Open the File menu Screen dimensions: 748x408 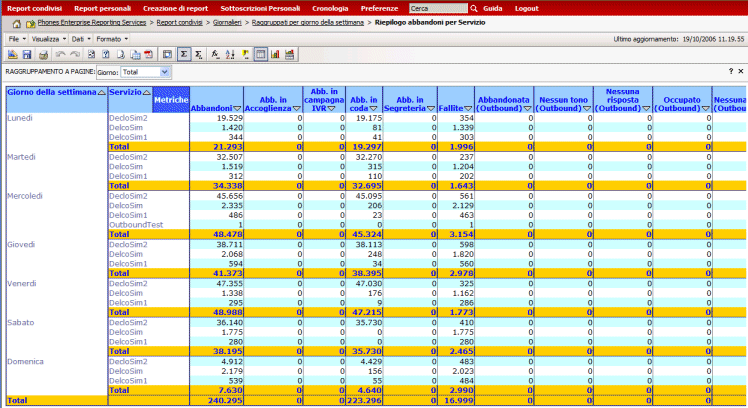17,39
